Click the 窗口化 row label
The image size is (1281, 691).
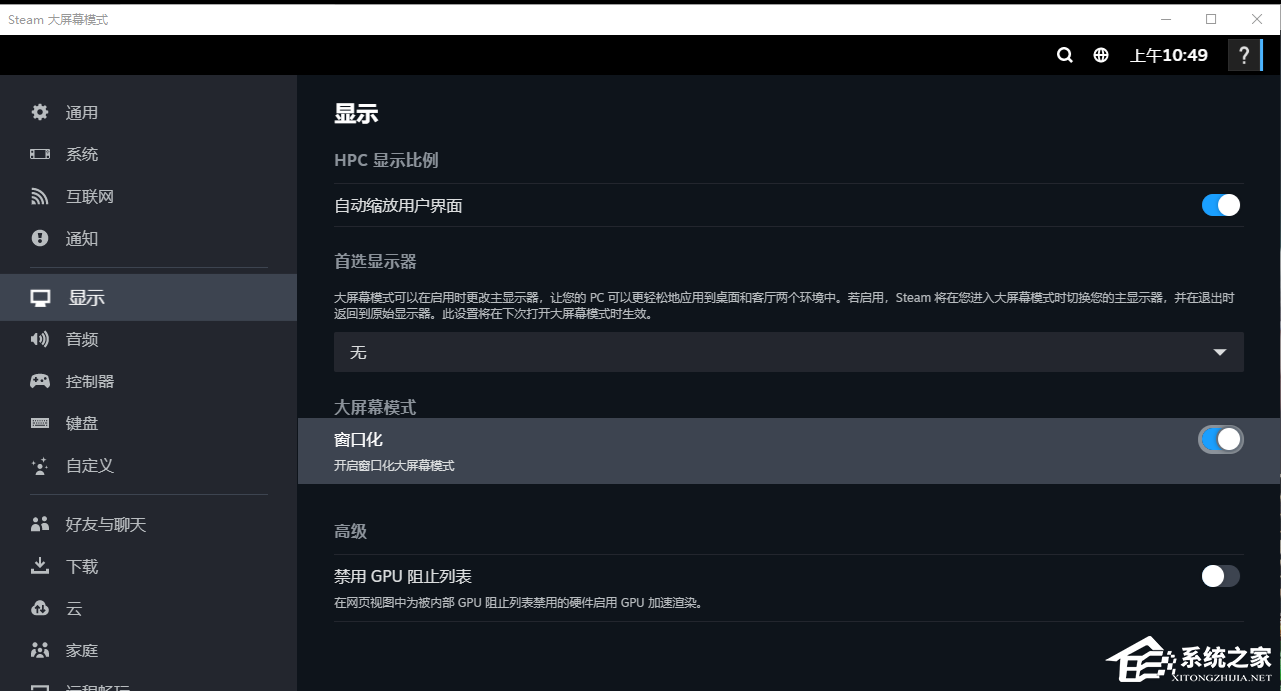coord(358,439)
